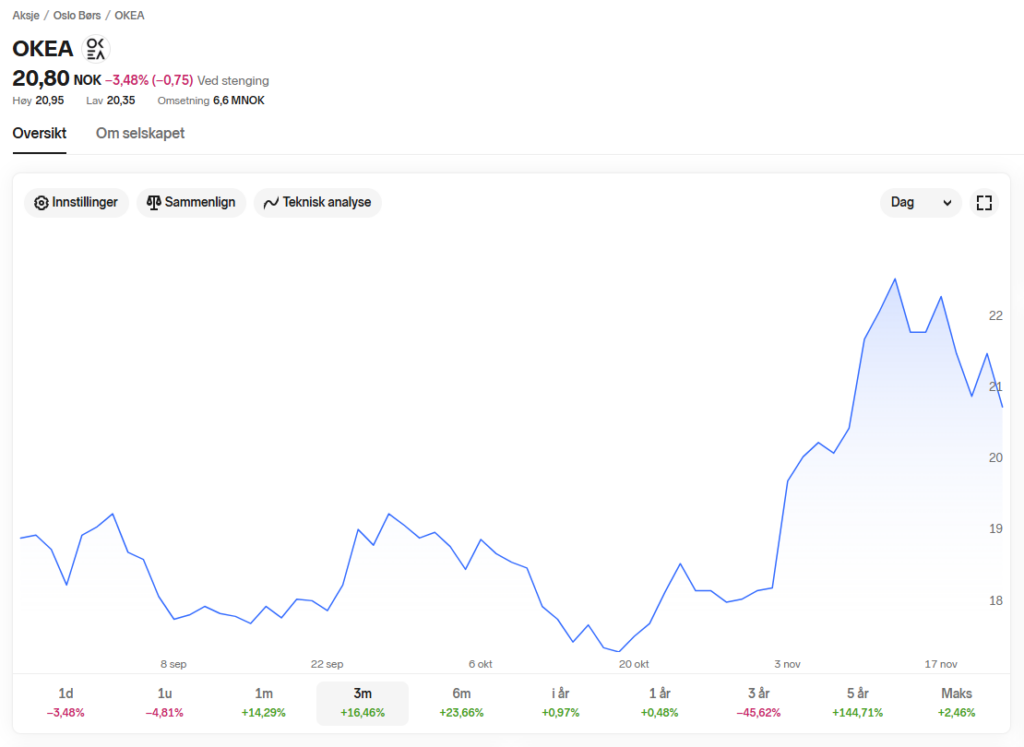
Task: Choose the 1m period
Action: tap(264, 702)
